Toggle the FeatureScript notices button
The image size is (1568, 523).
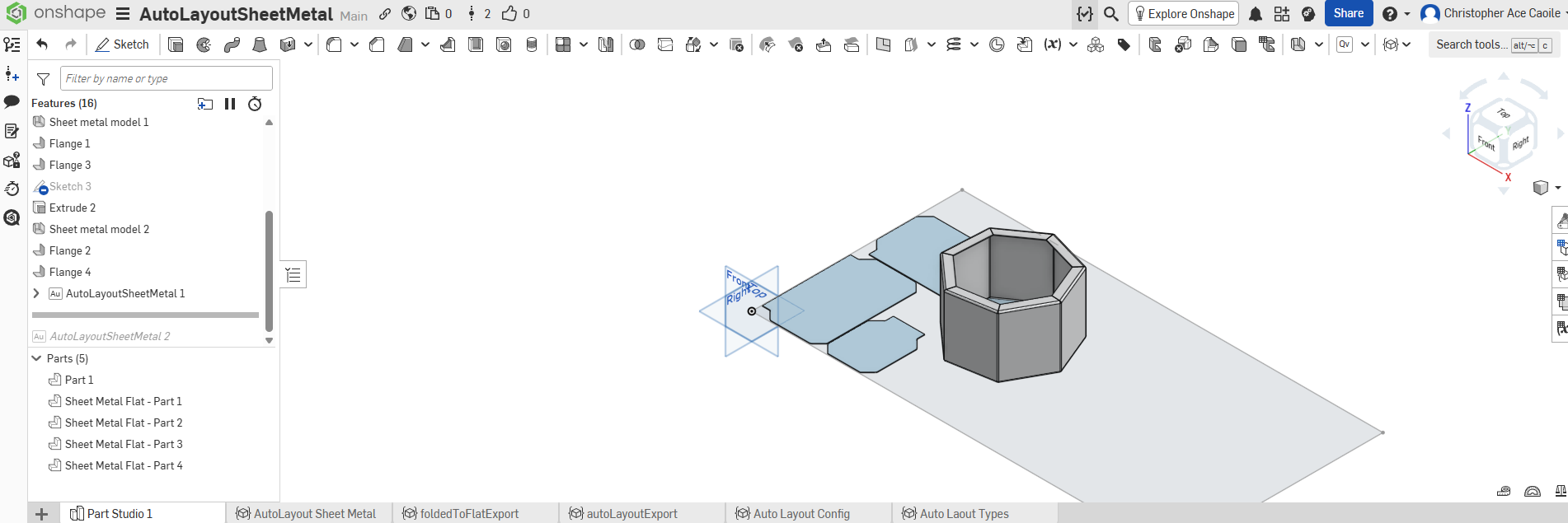[1084, 14]
